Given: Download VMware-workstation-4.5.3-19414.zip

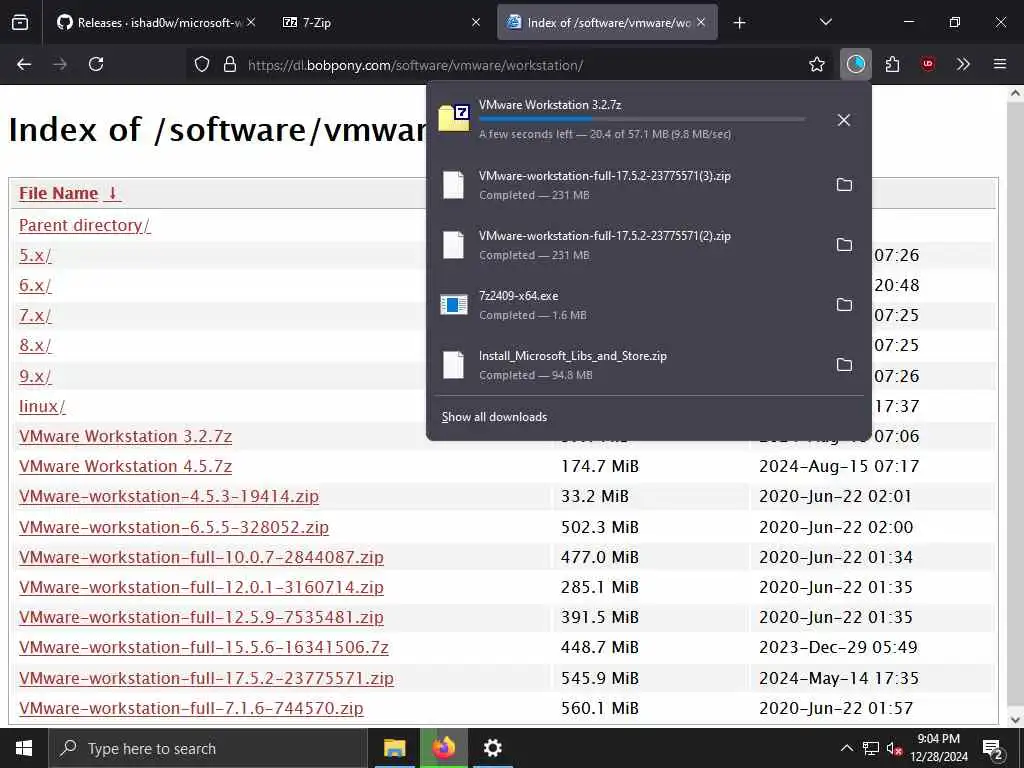Looking at the screenshot, I should click(169, 496).
